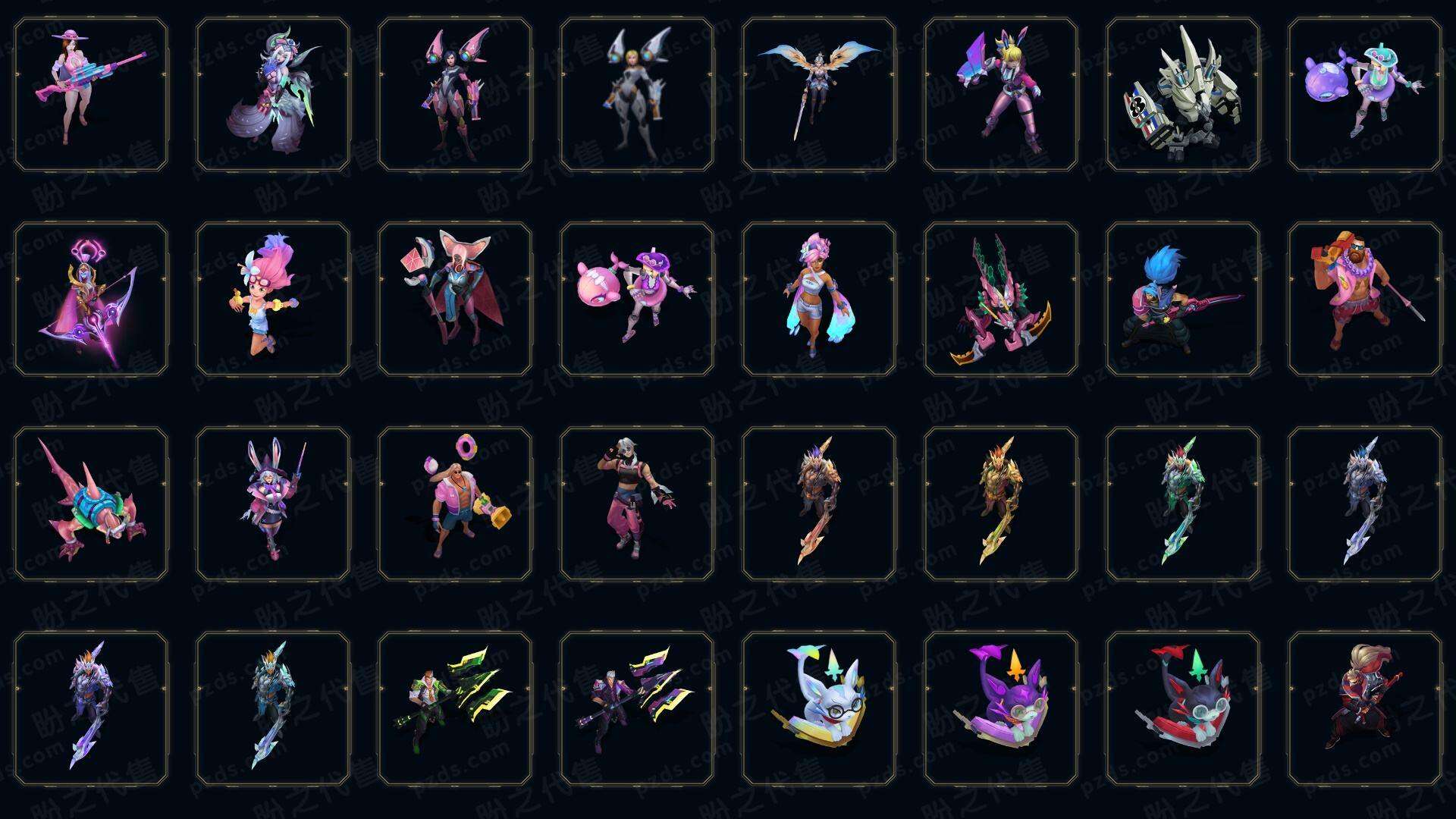Select the gold armored chroma variant
1456x819 pixels.
click(1001, 504)
